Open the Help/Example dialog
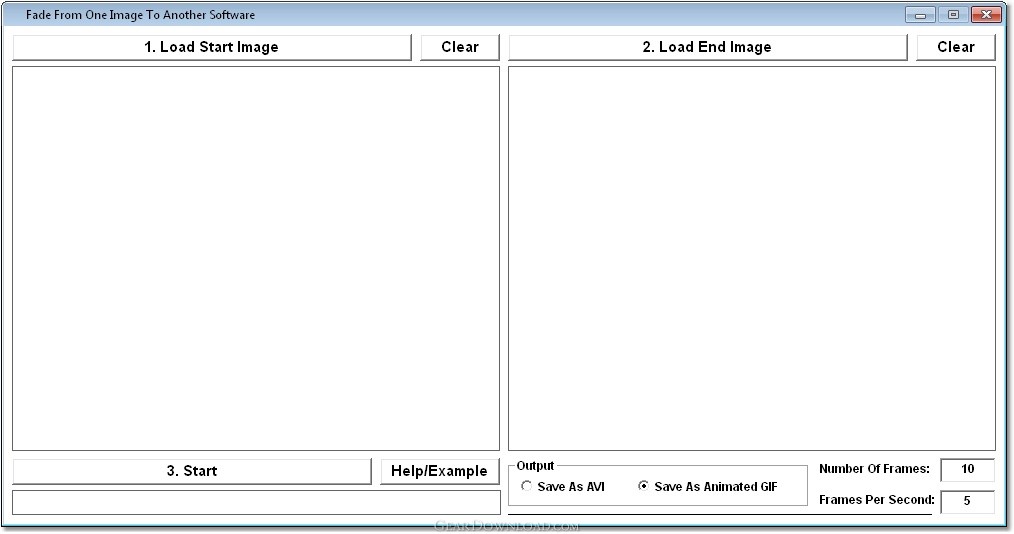Viewport: 1014px width, 534px height. point(439,471)
